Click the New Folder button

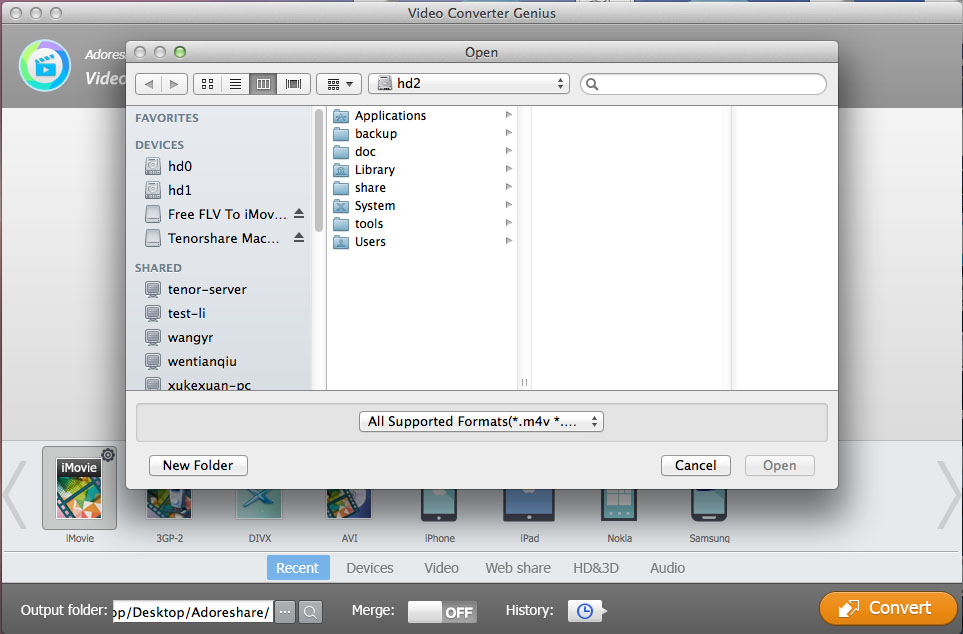[198, 465]
